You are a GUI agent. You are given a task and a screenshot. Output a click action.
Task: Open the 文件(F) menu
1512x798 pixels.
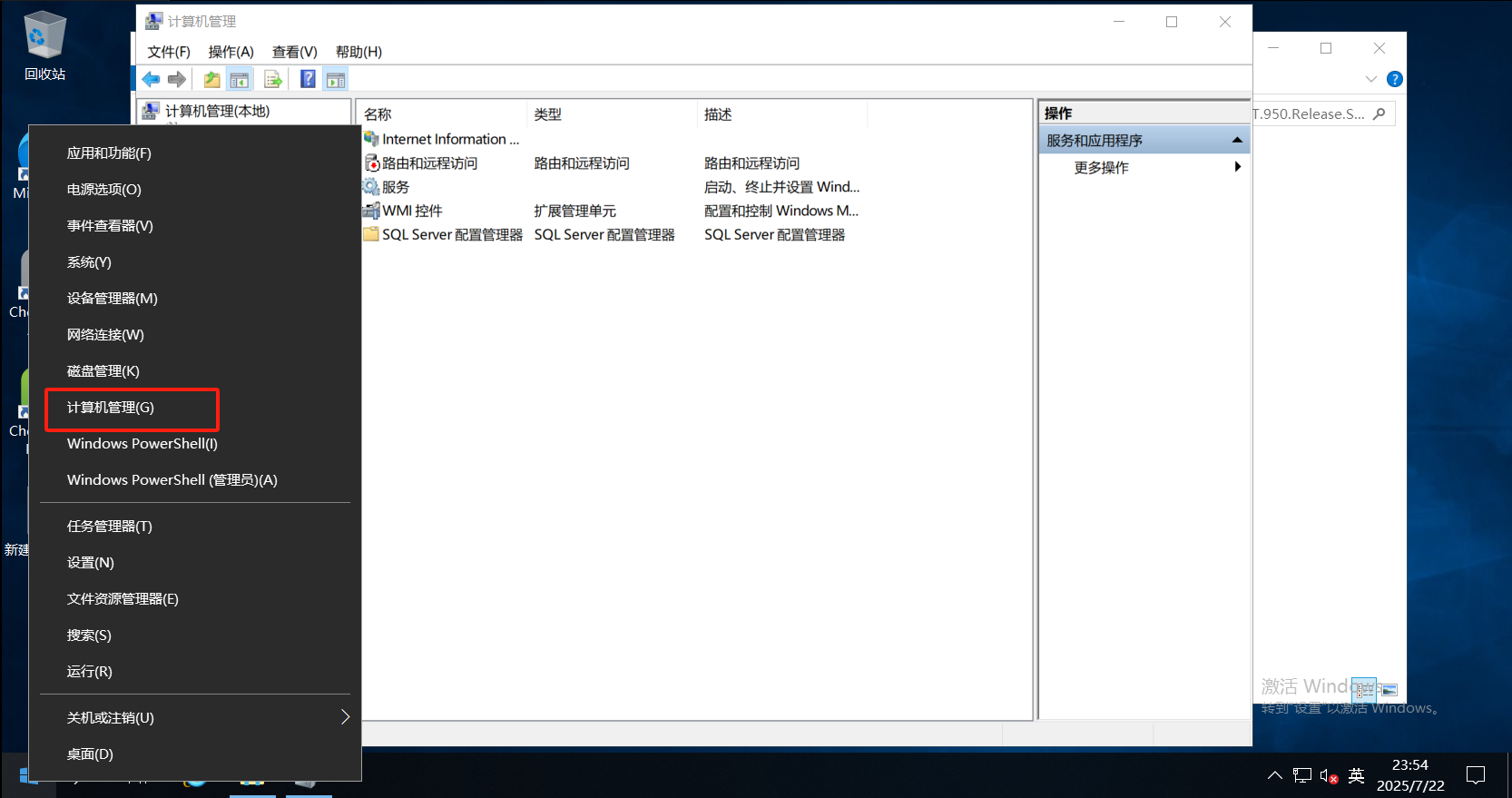coord(169,52)
